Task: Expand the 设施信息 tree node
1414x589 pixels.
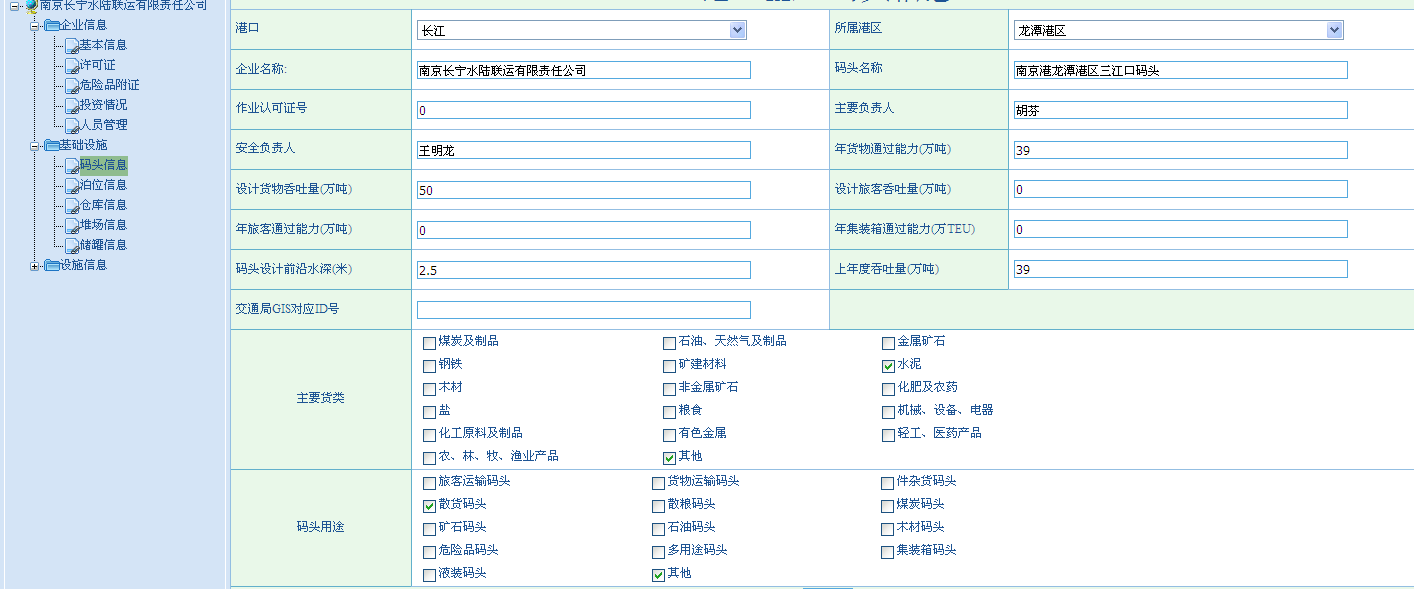Action: (36, 265)
